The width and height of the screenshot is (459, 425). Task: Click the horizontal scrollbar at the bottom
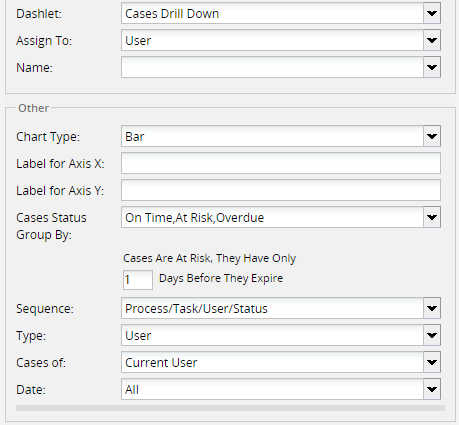point(230,408)
